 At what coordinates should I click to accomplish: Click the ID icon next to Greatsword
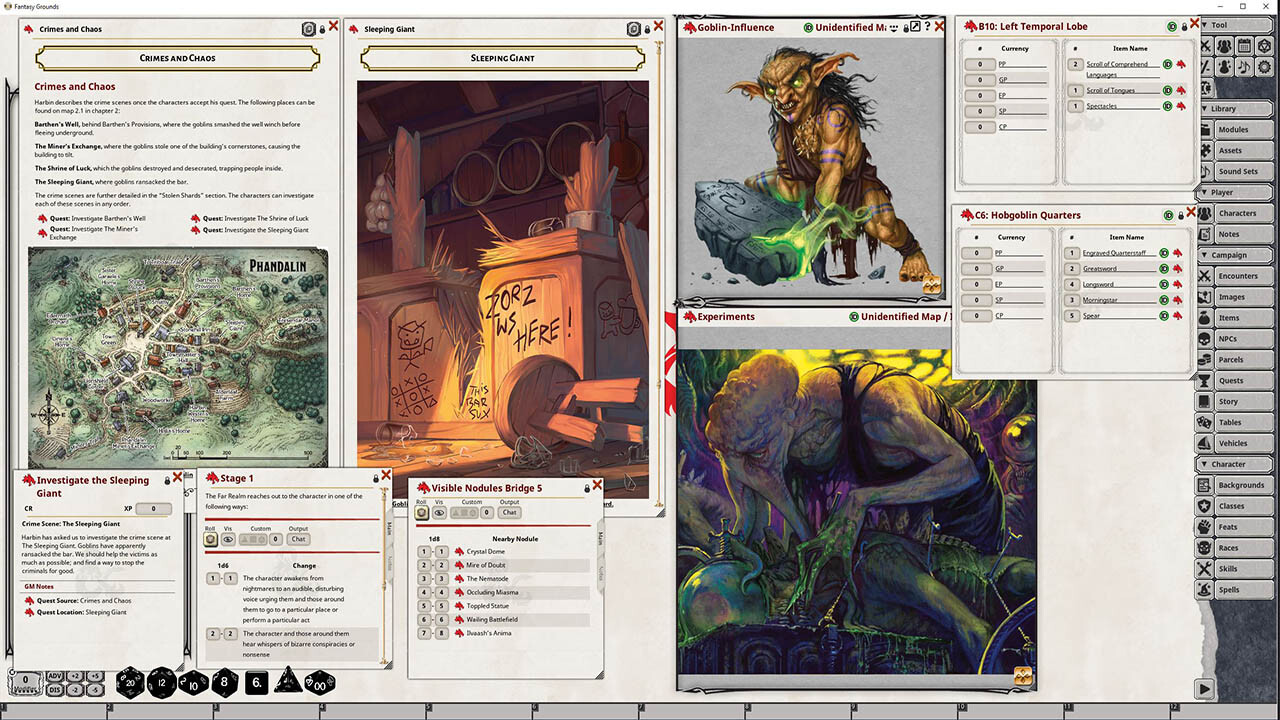point(1164,269)
